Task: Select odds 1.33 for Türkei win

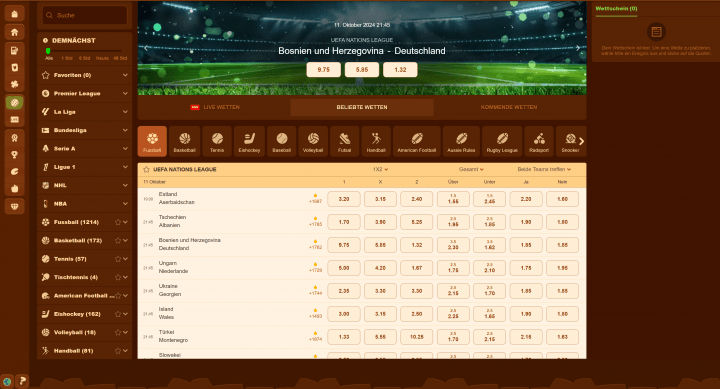Action: (x=344, y=337)
